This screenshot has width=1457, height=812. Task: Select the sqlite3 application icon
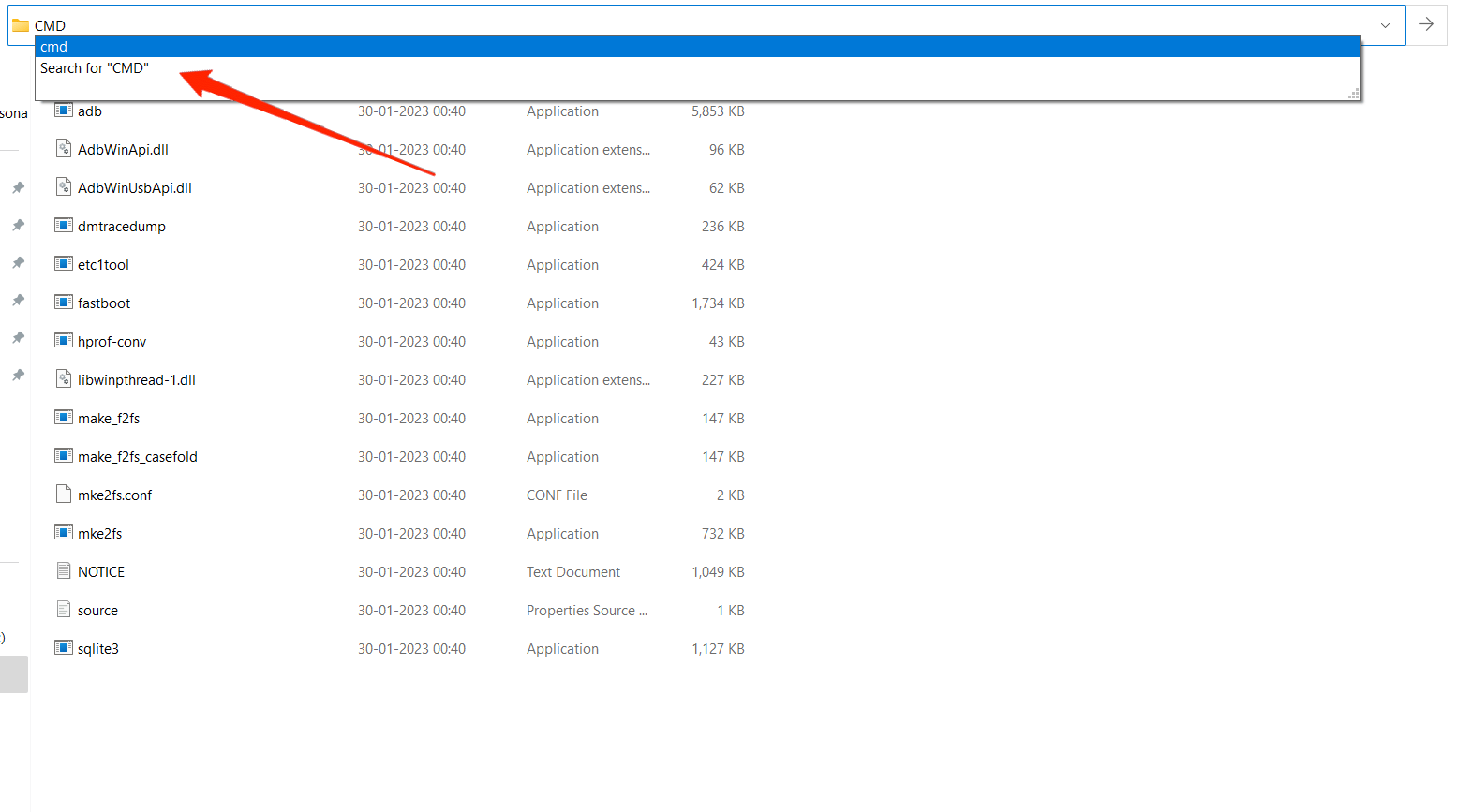coord(64,648)
